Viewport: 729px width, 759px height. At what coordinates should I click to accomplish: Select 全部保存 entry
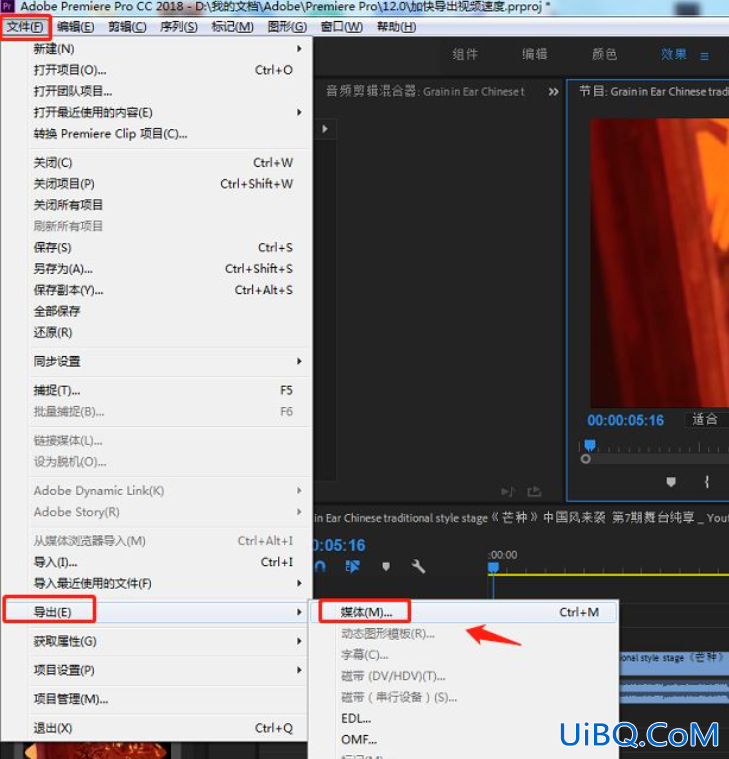(x=168, y=312)
